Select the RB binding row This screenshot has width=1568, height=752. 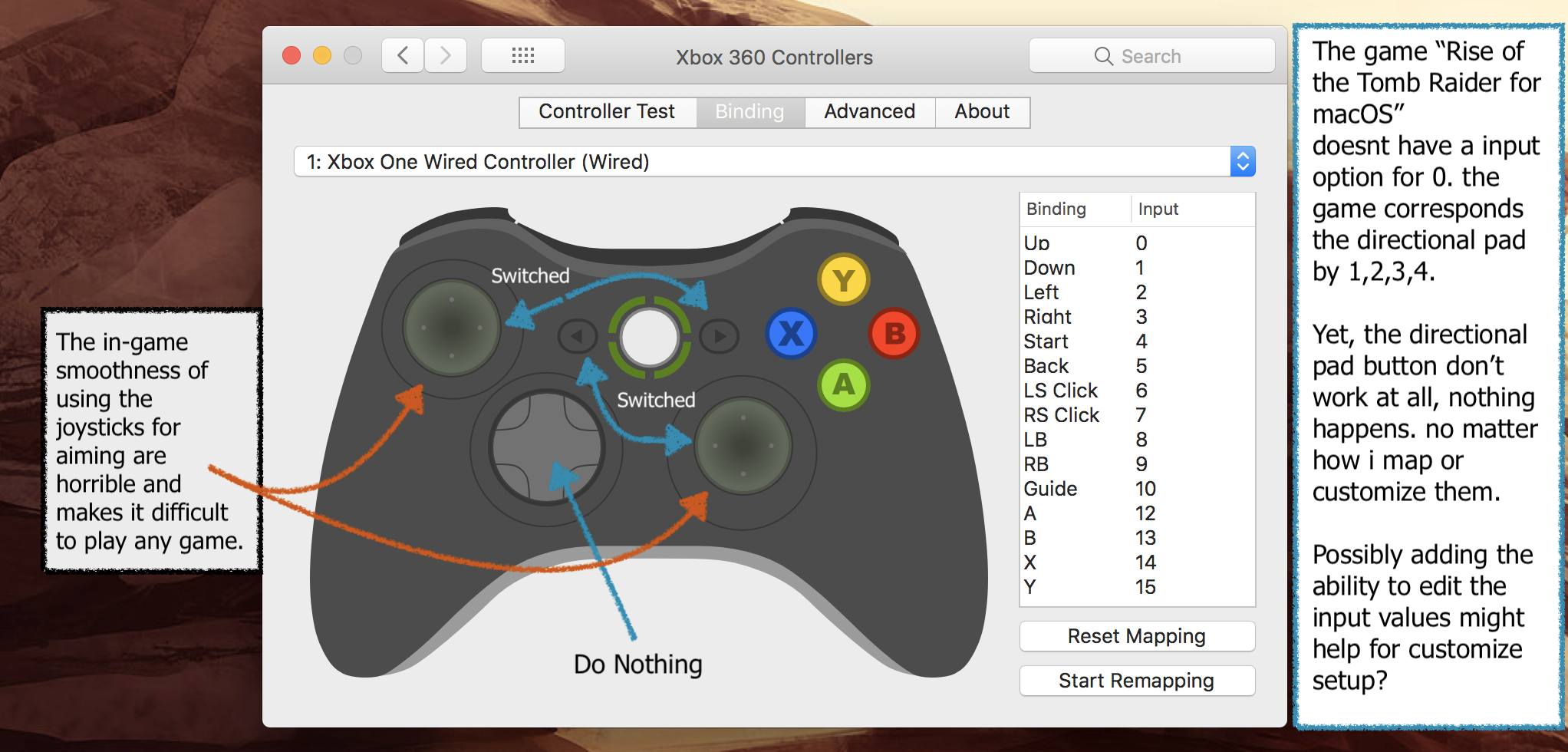point(1137,464)
